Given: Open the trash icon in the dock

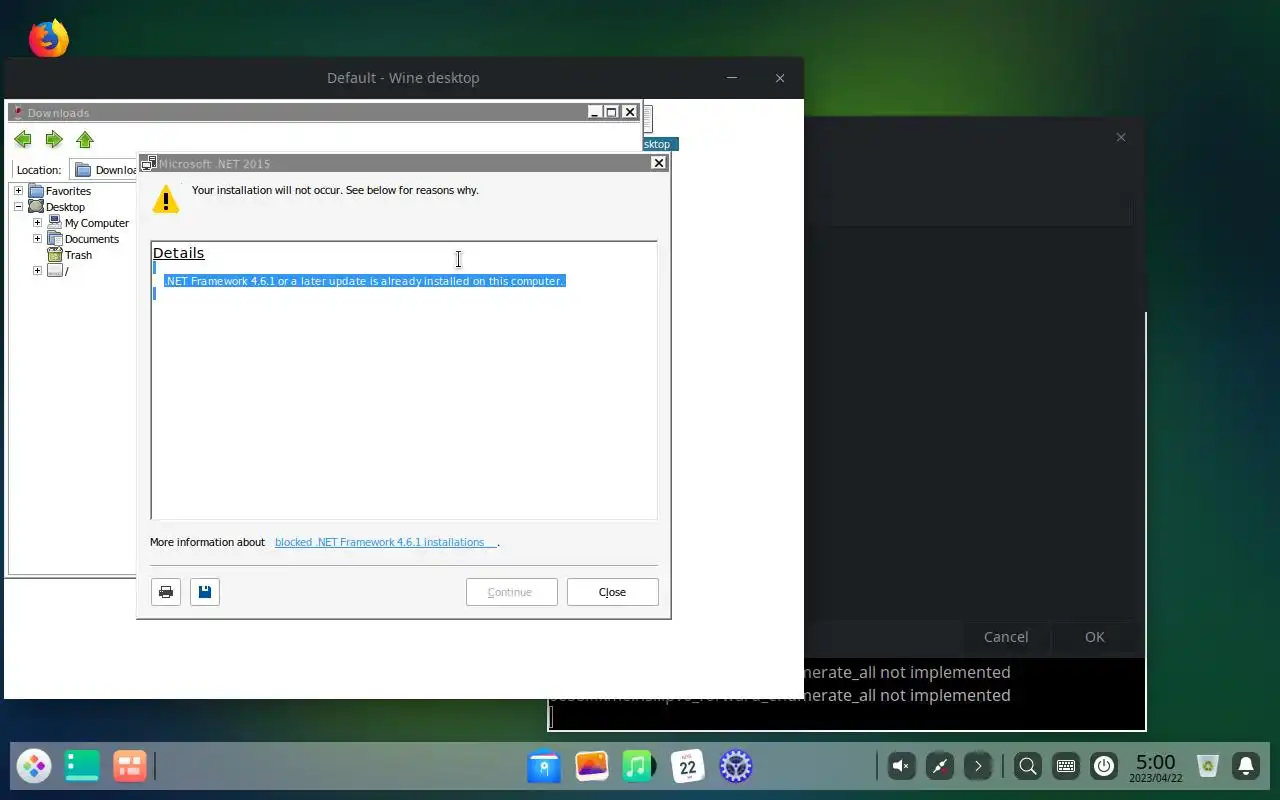Looking at the screenshot, I should [x=1208, y=767].
